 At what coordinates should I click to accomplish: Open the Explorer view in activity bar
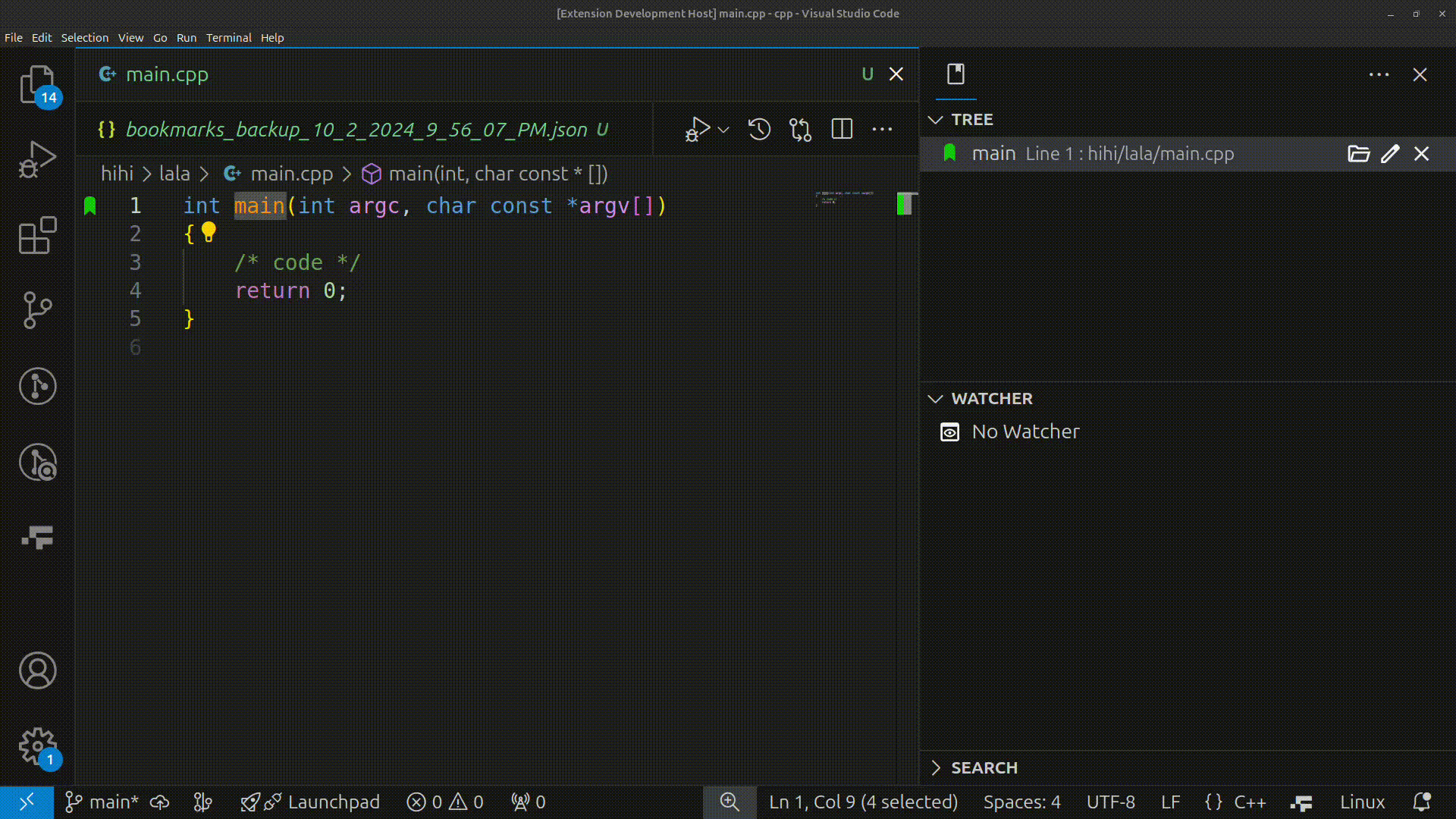pyautogui.click(x=36, y=83)
